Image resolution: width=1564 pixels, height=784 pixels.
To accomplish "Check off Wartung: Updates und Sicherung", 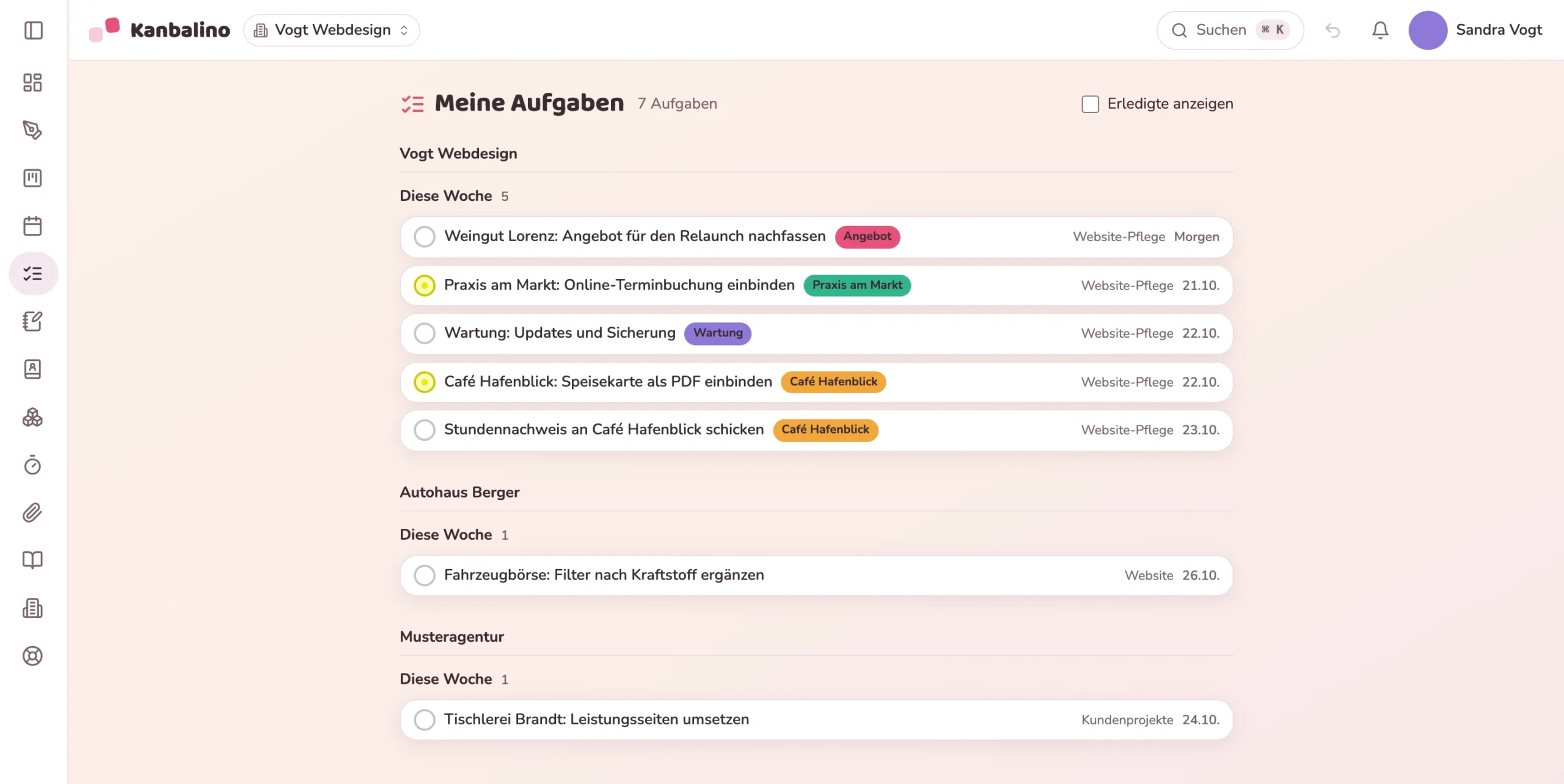I will (x=425, y=333).
